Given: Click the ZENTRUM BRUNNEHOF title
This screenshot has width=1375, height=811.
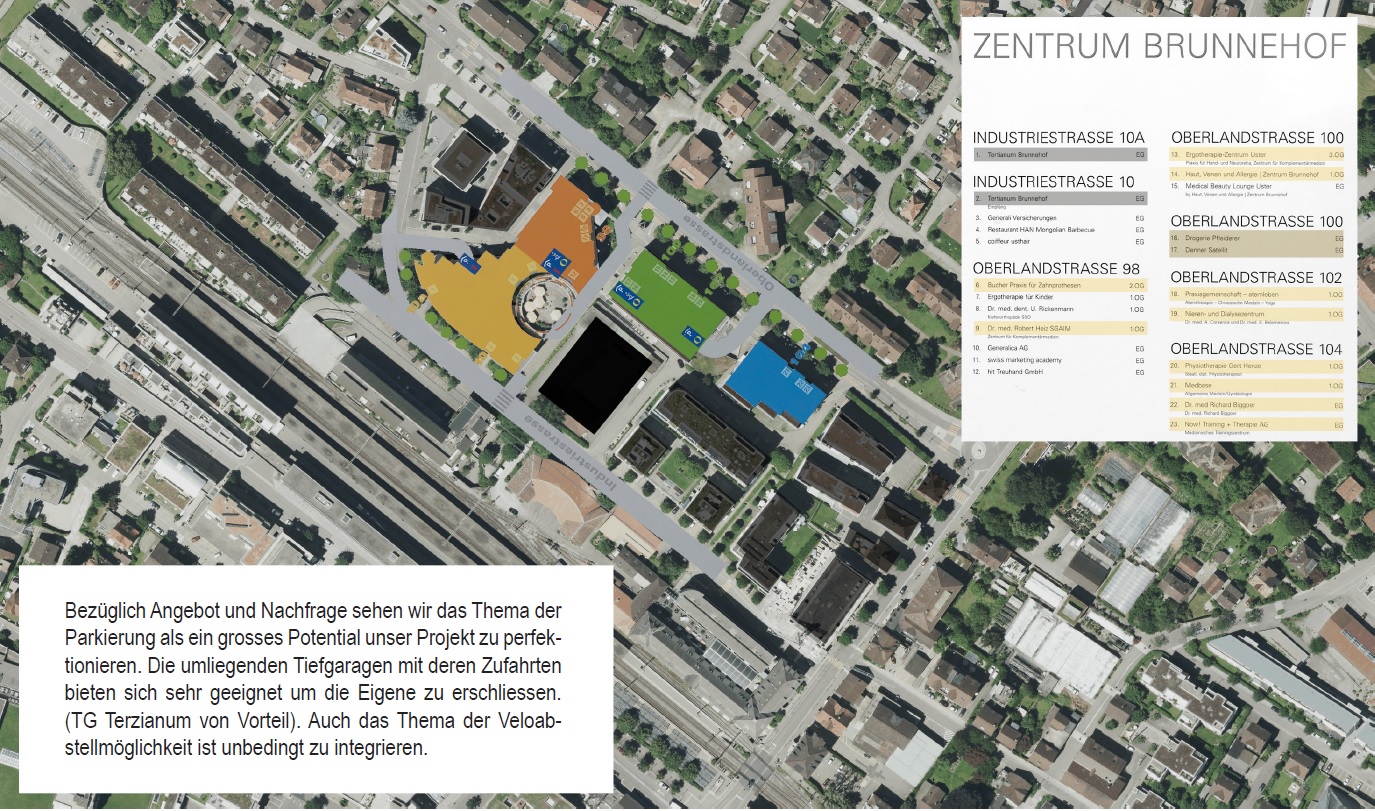Looking at the screenshot, I should [1158, 47].
